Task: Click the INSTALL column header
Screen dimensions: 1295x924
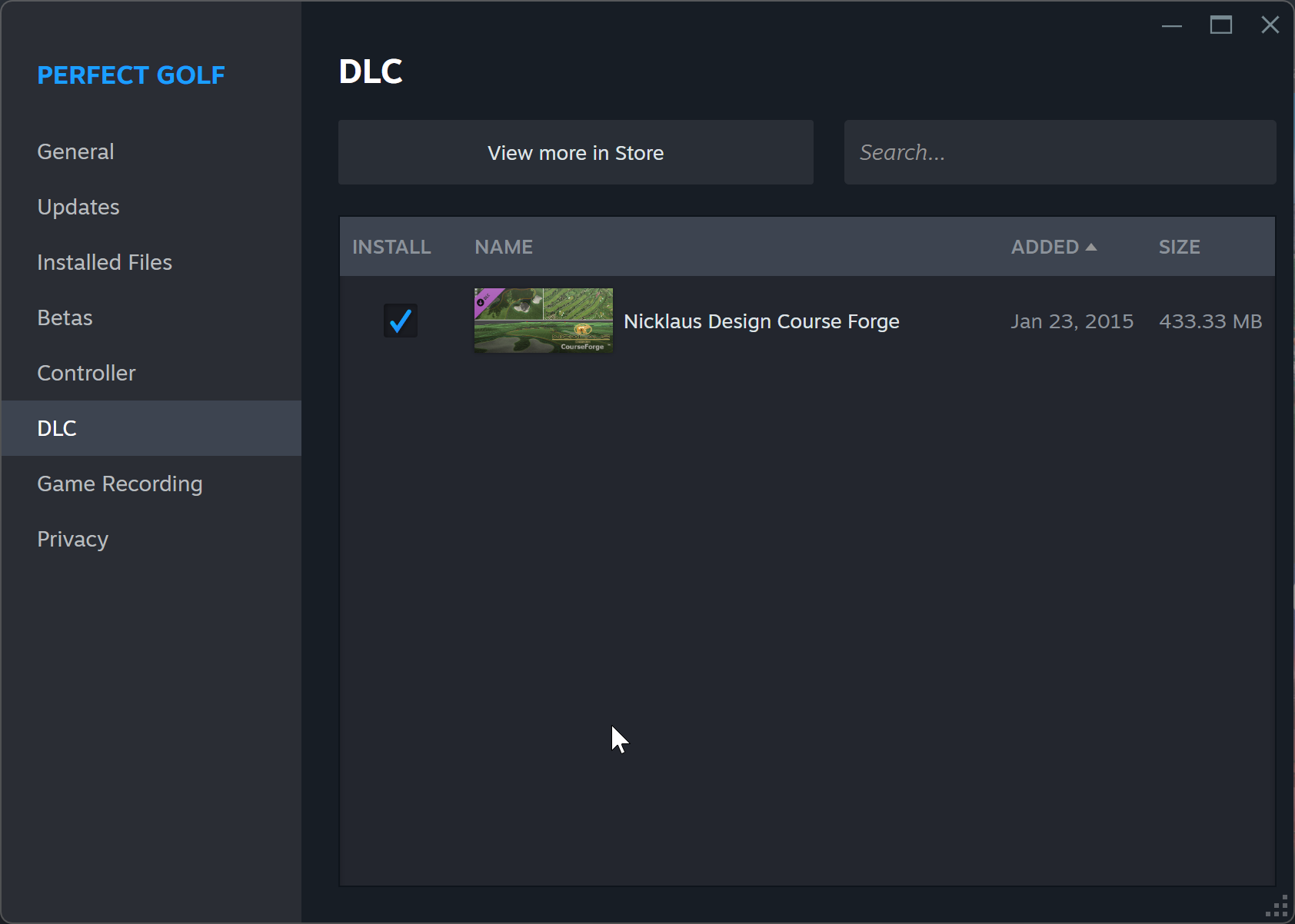Action: click(391, 247)
